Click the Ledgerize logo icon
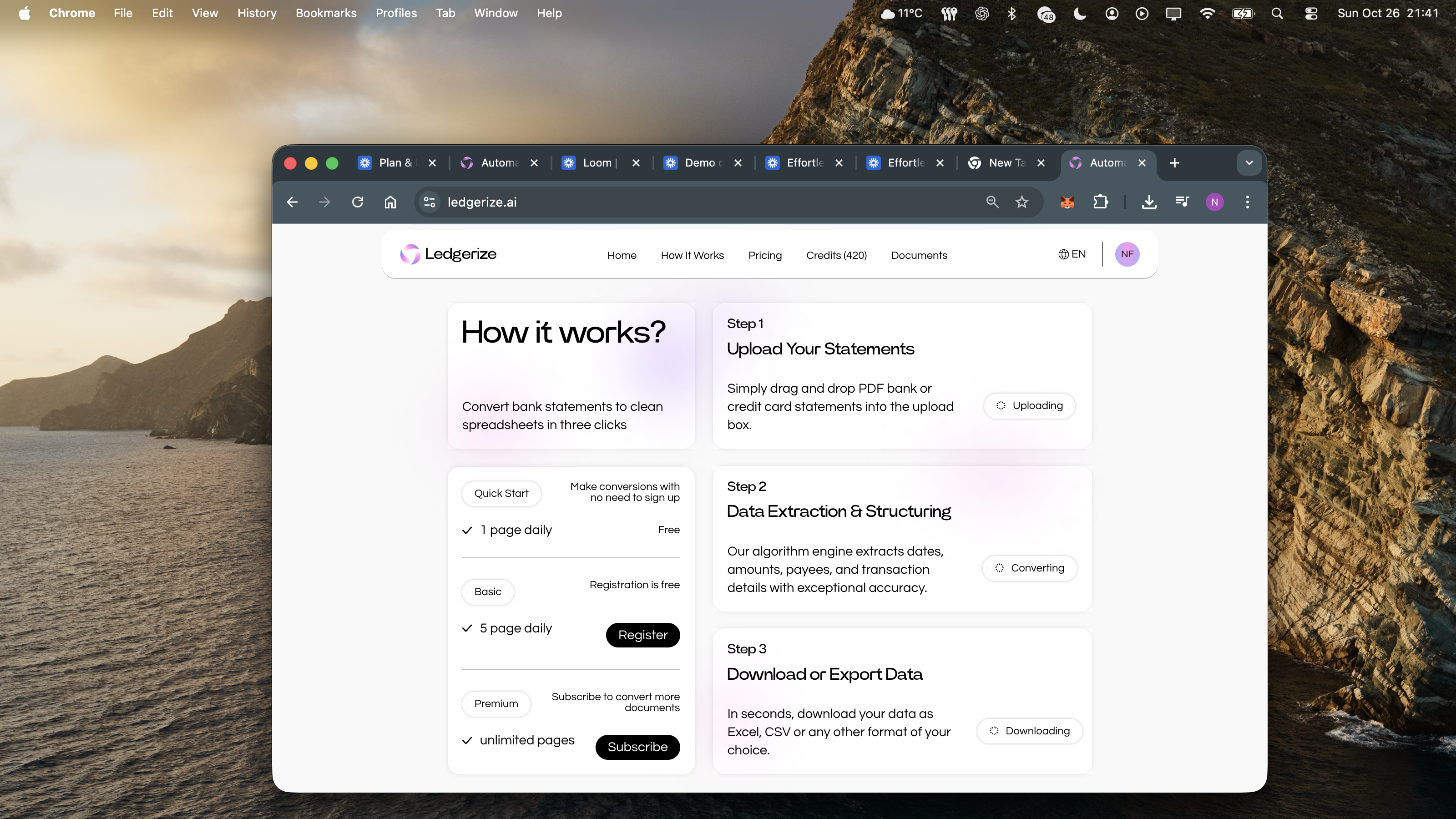This screenshot has width=1456, height=819. pyautogui.click(x=410, y=254)
